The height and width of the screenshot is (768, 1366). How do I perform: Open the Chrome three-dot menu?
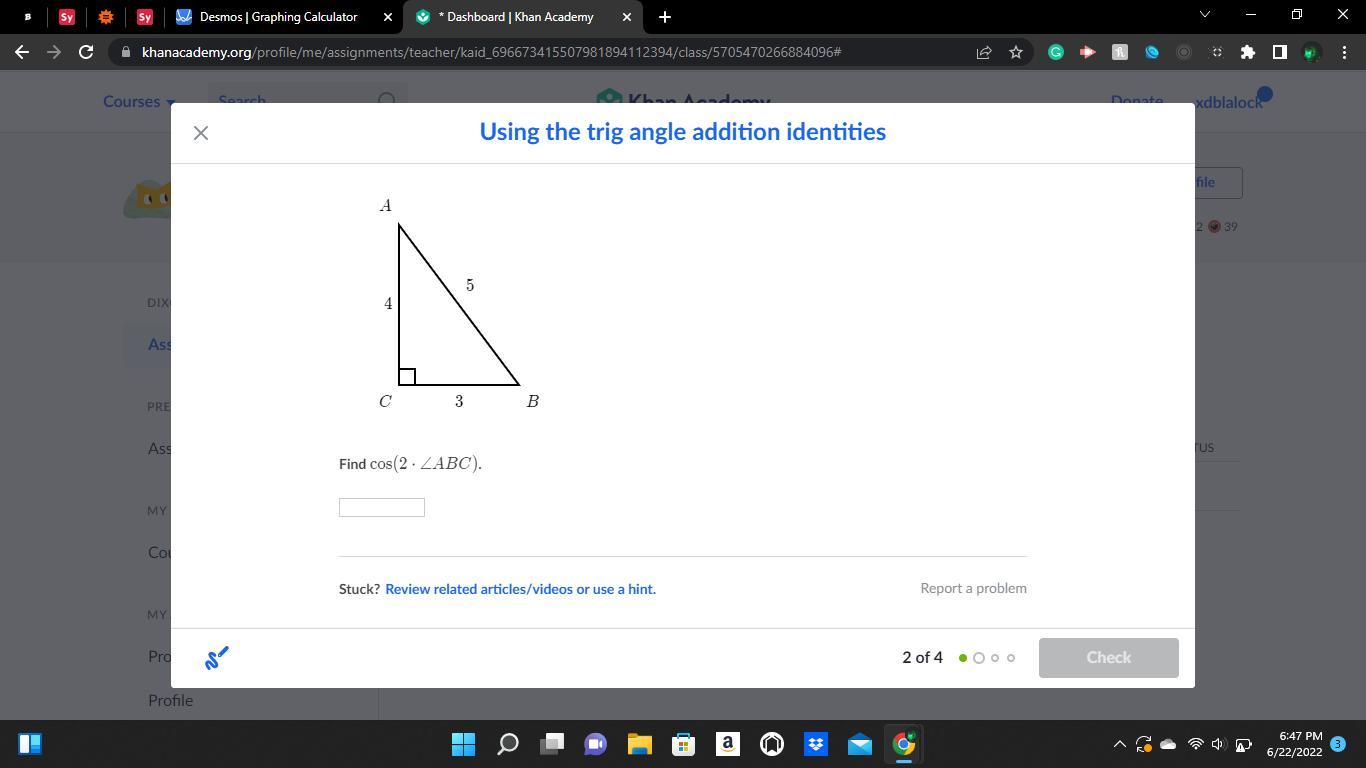point(1343,52)
